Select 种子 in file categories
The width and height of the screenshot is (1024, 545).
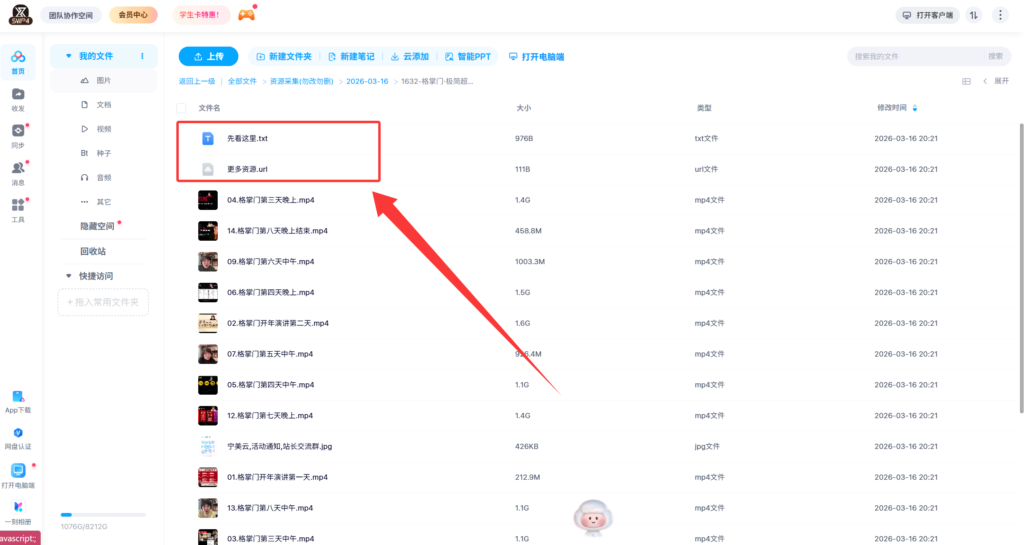(x=104, y=153)
